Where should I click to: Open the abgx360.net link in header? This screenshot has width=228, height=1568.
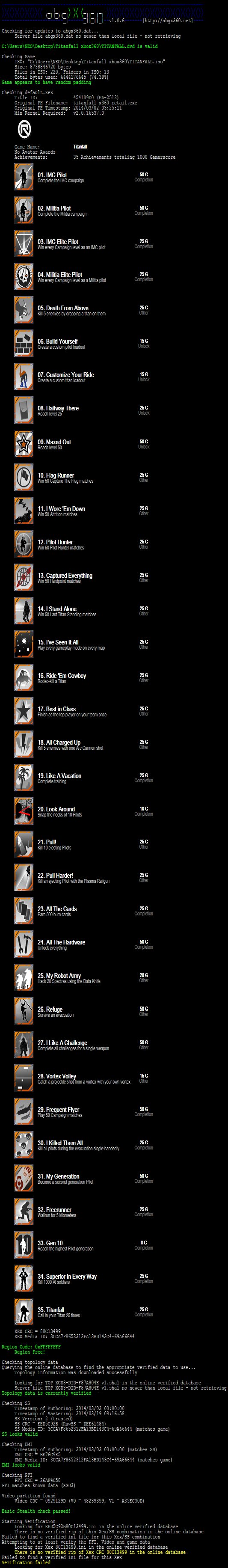coord(168,21)
